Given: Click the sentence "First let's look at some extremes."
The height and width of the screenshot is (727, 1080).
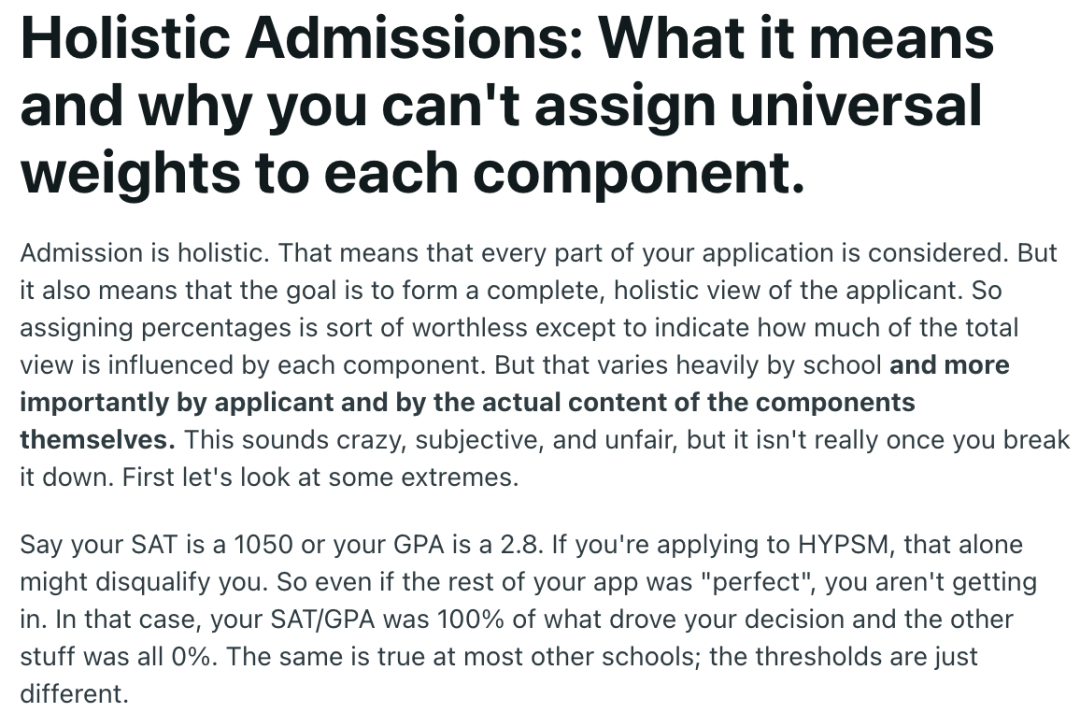Looking at the screenshot, I should tap(320, 477).
